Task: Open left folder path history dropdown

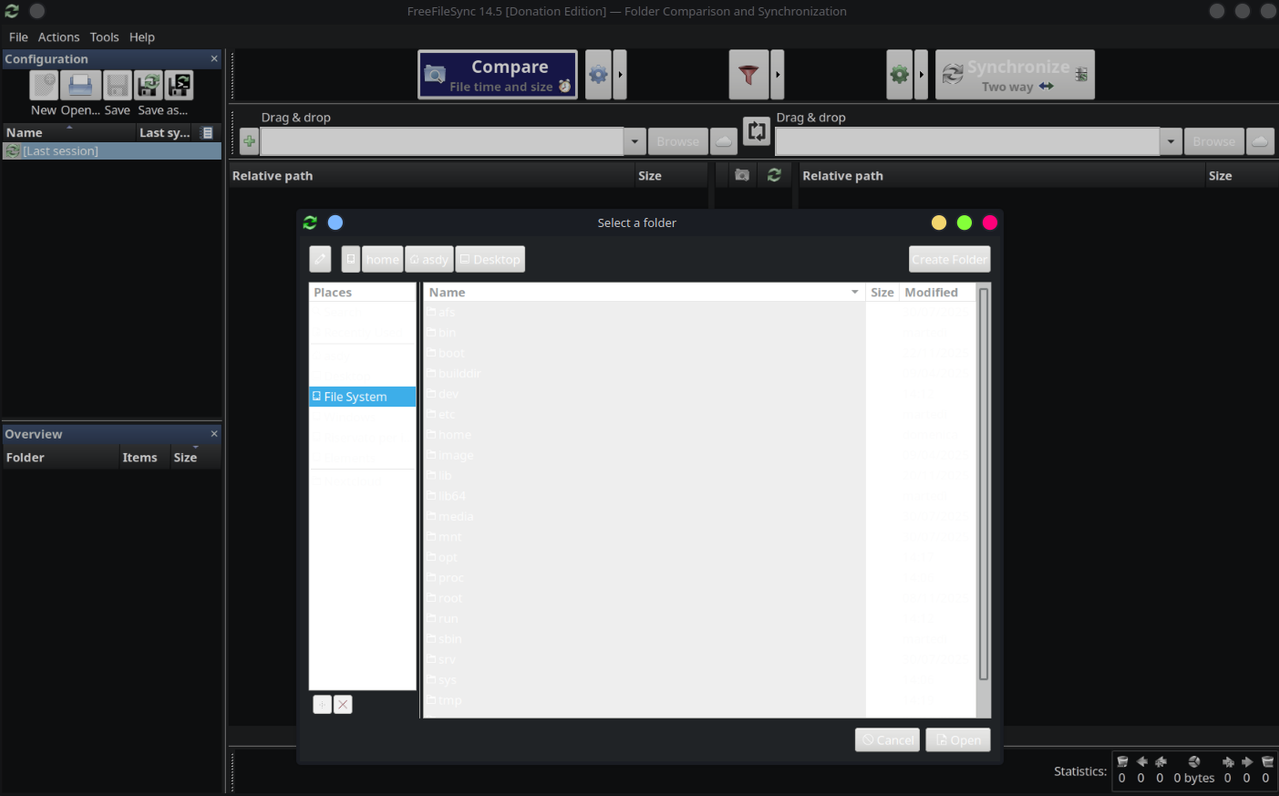Action: click(634, 142)
